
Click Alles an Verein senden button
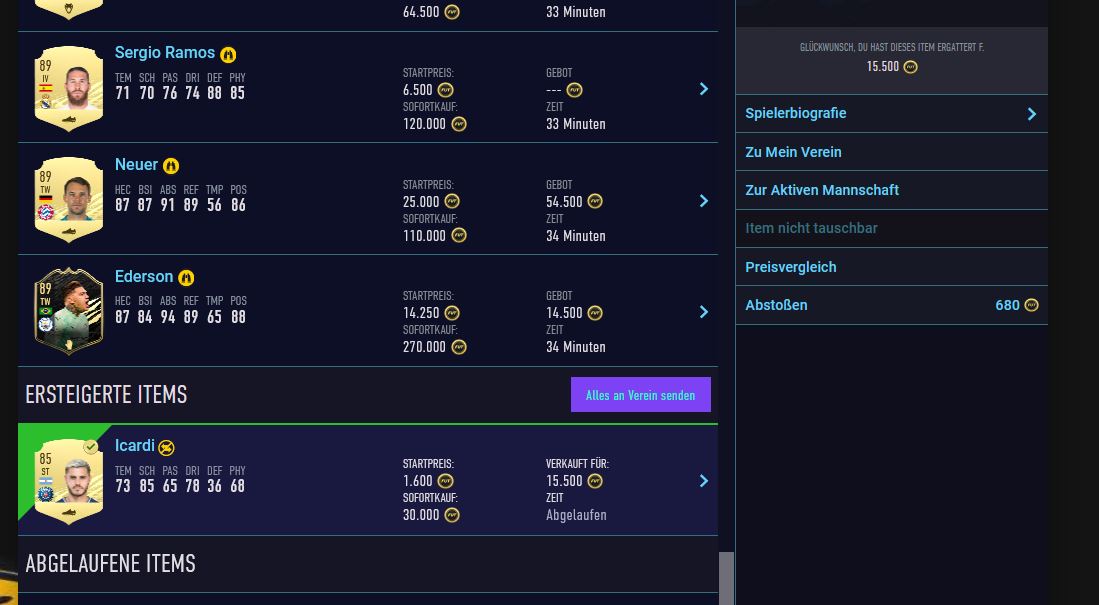tap(641, 395)
